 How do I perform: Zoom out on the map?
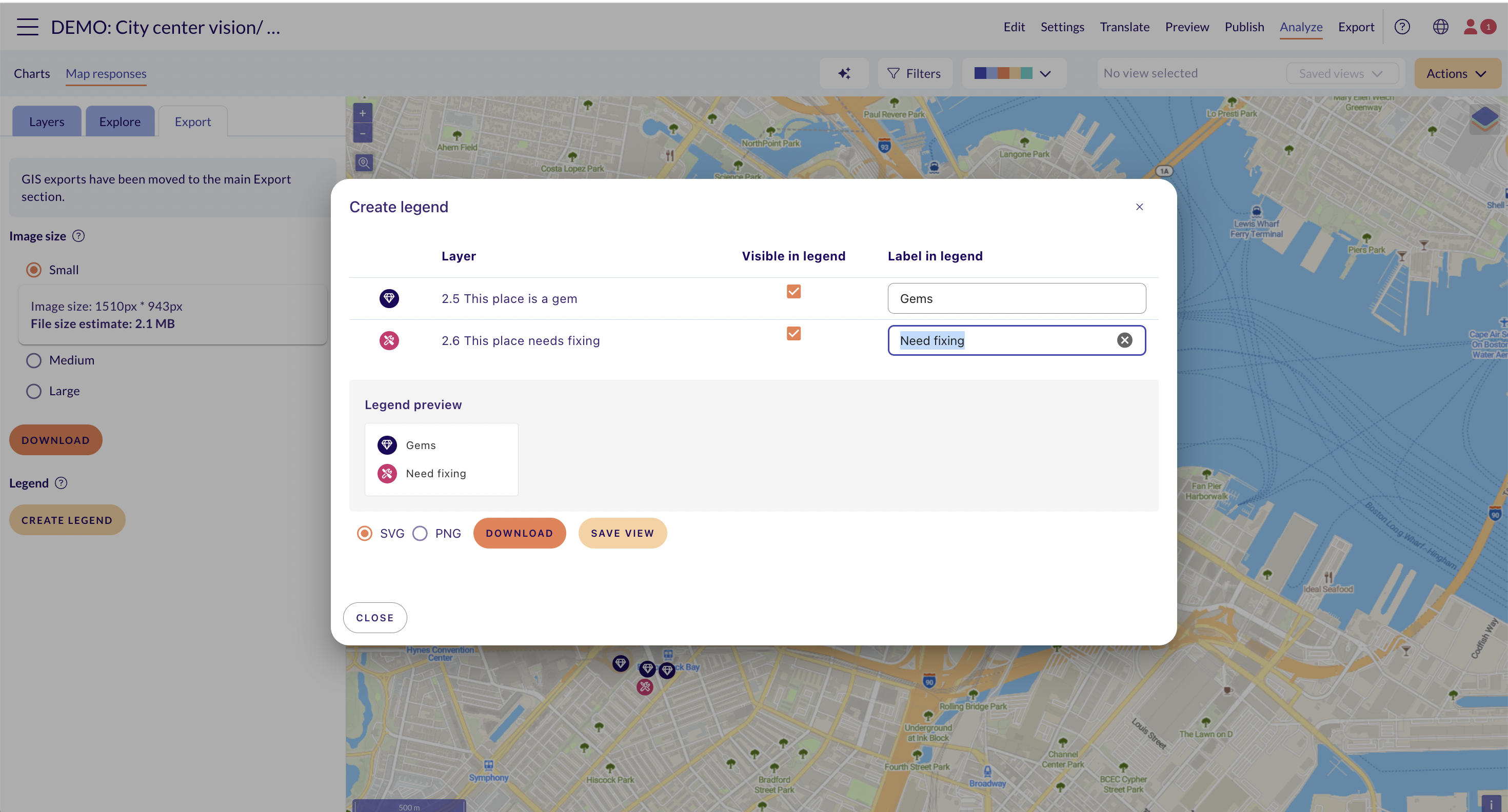point(363,133)
